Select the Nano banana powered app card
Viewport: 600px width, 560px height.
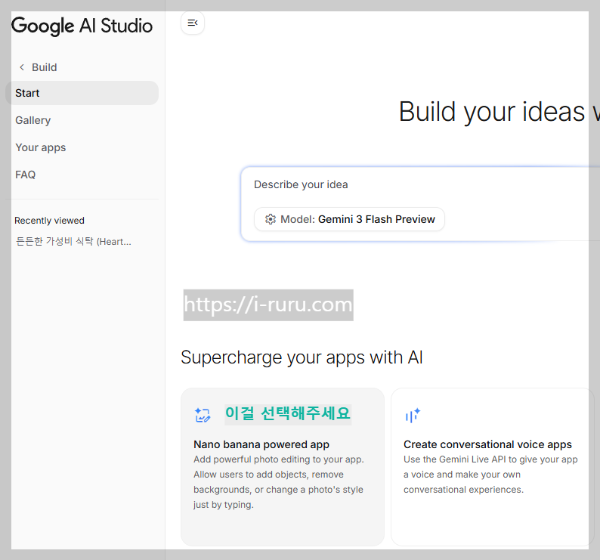[282, 467]
